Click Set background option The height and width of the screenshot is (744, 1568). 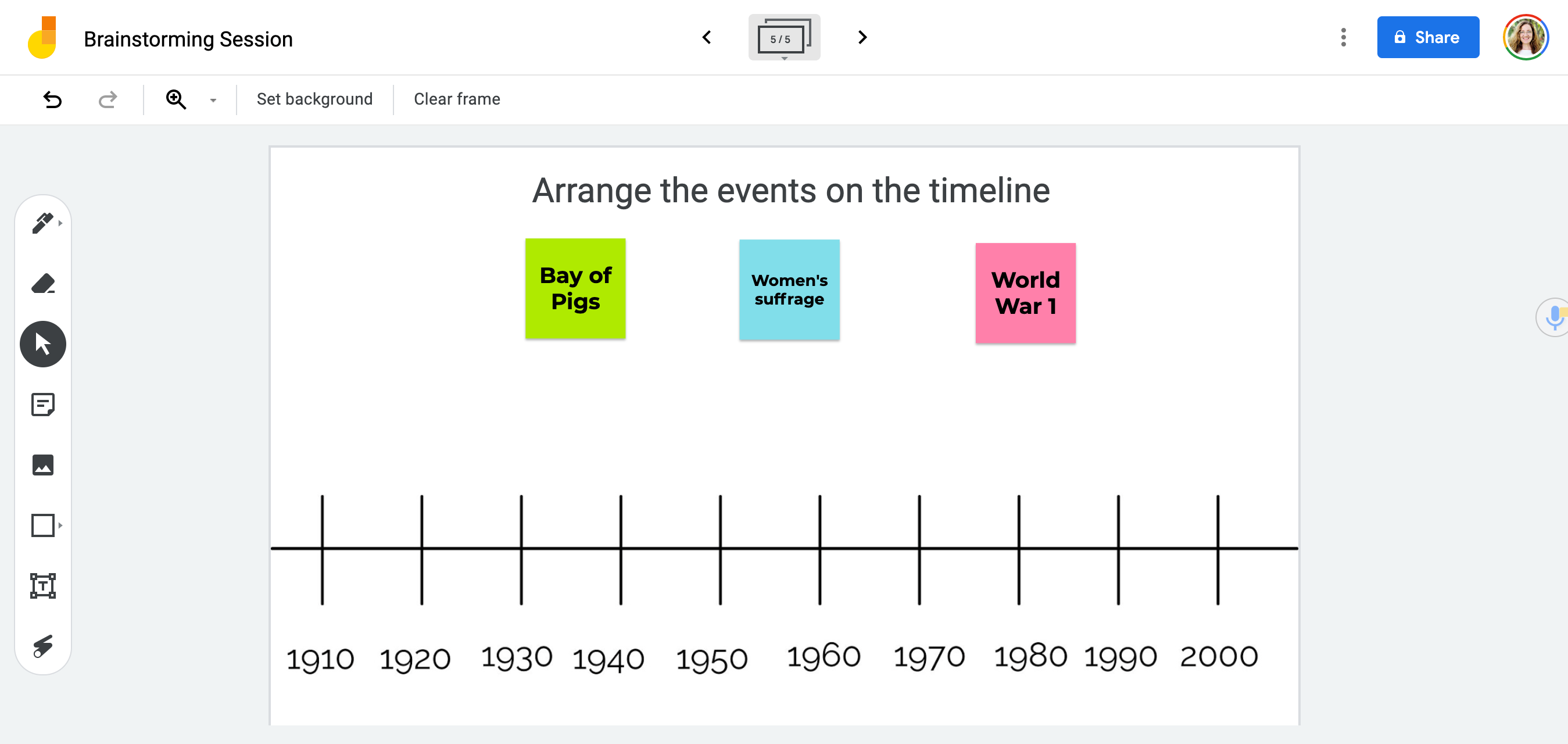[314, 99]
